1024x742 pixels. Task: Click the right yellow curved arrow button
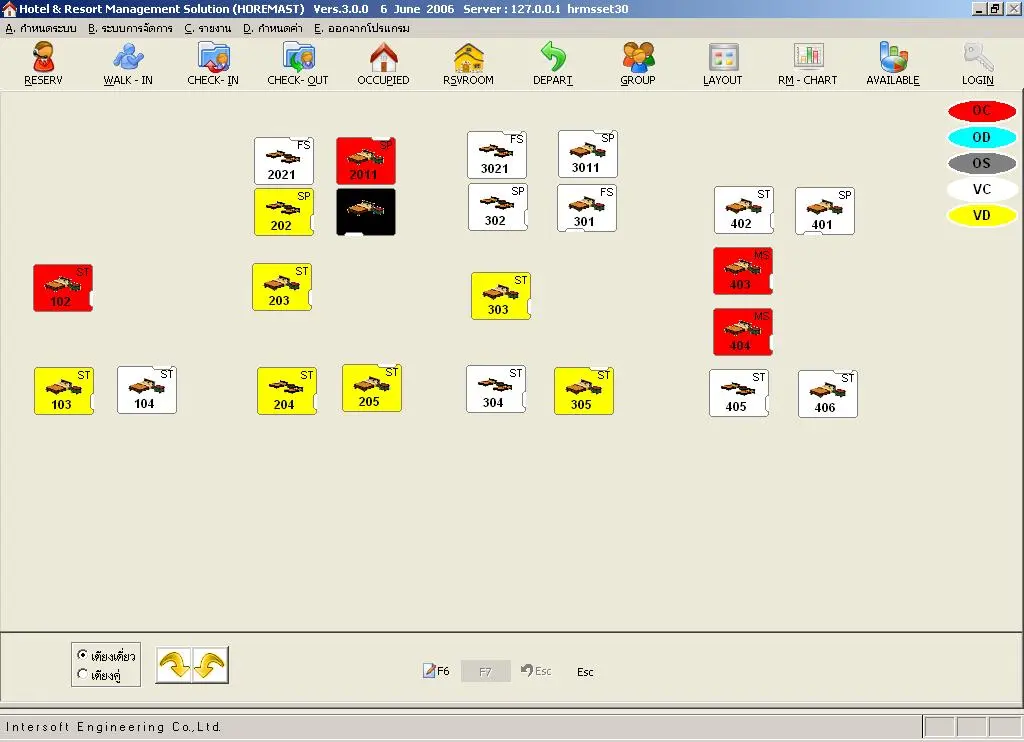point(210,665)
